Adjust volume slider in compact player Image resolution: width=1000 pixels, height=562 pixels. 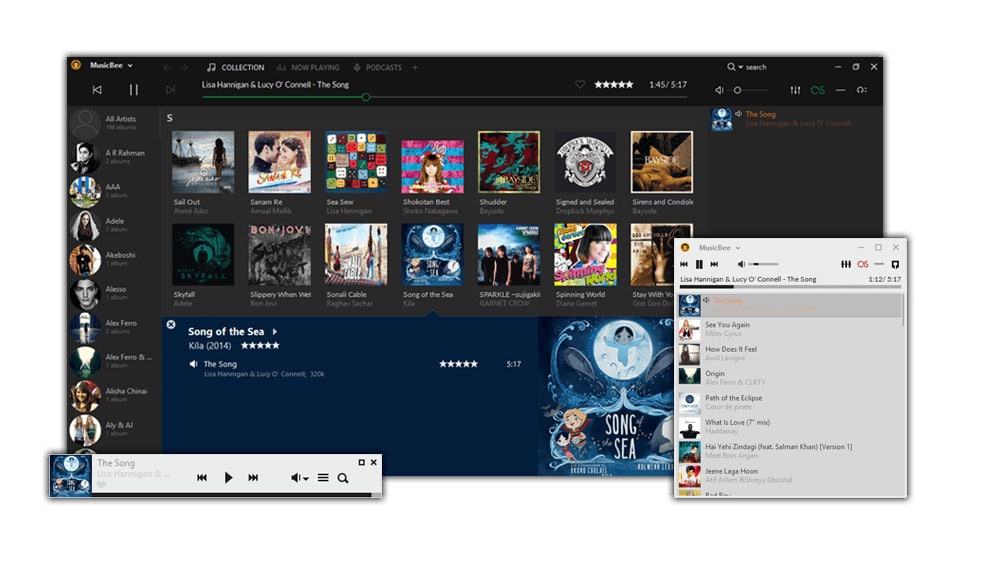(764, 264)
